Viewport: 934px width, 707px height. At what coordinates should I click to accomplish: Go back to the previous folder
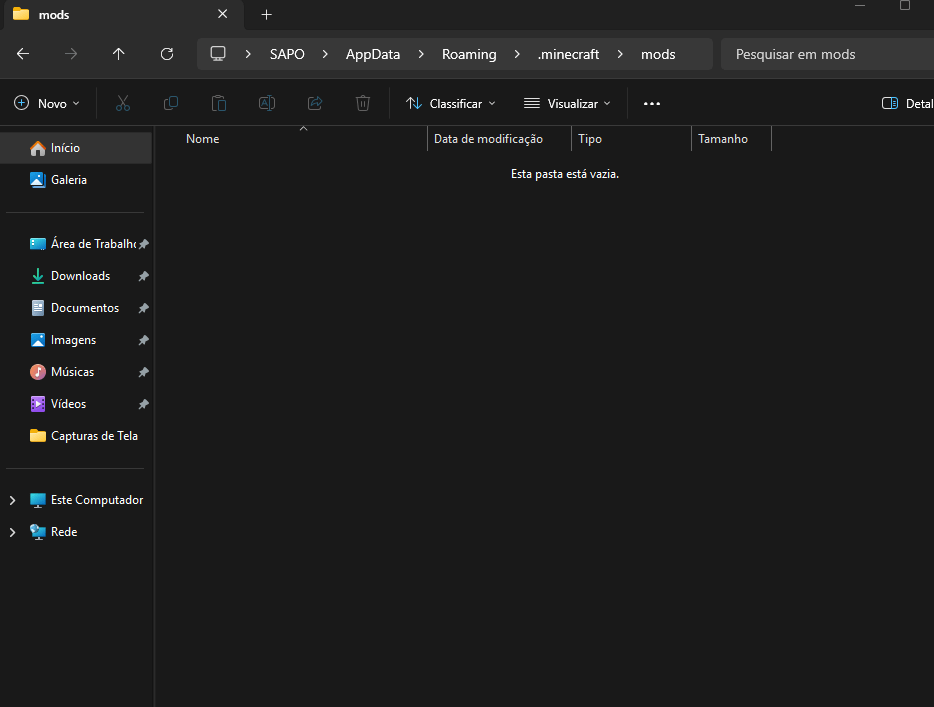(x=23, y=54)
